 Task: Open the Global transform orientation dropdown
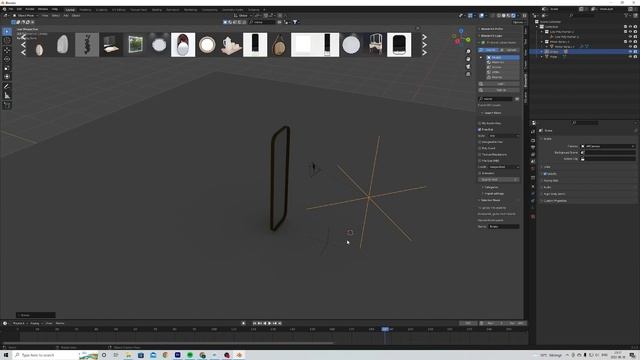[x=243, y=16]
